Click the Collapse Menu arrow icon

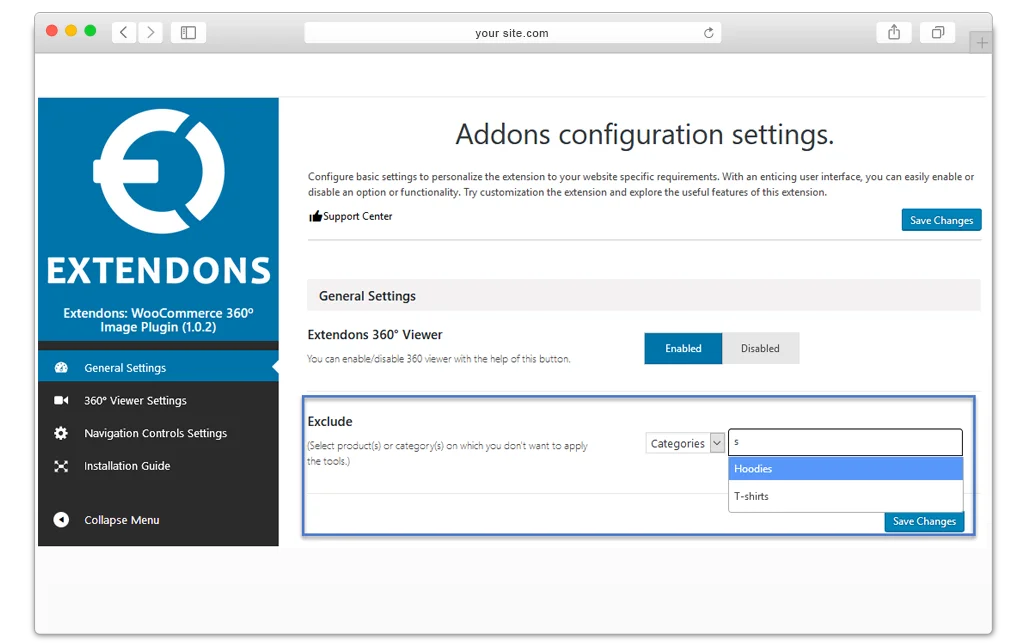61,520
